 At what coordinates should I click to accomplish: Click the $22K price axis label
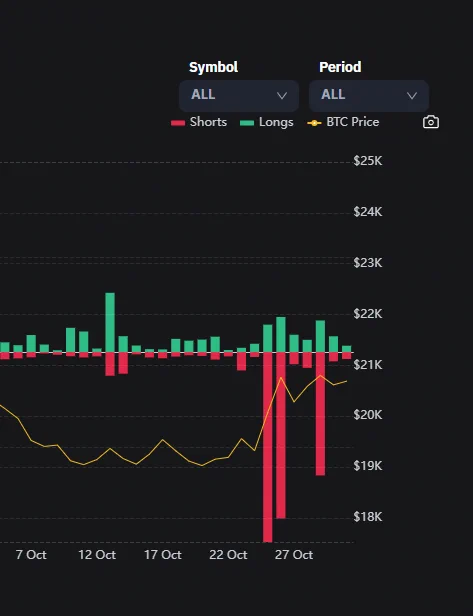[x=368, y=314]
